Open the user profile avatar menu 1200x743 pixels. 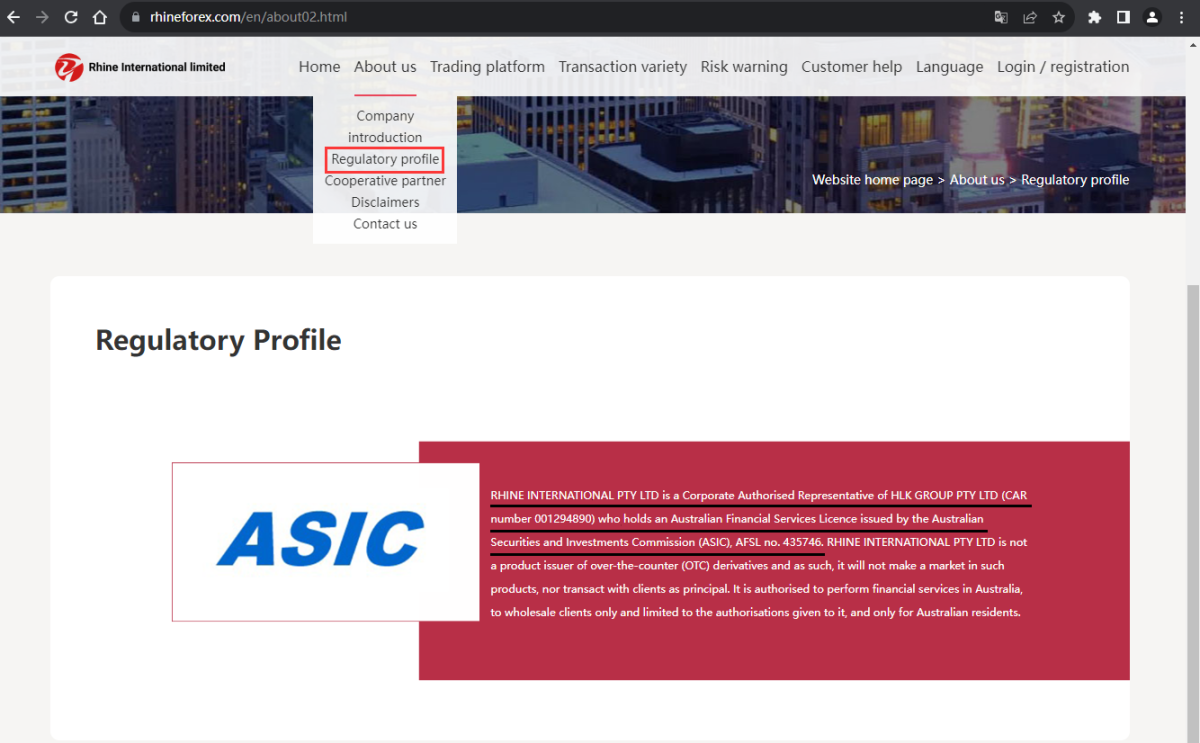(x=1153, y=17)
